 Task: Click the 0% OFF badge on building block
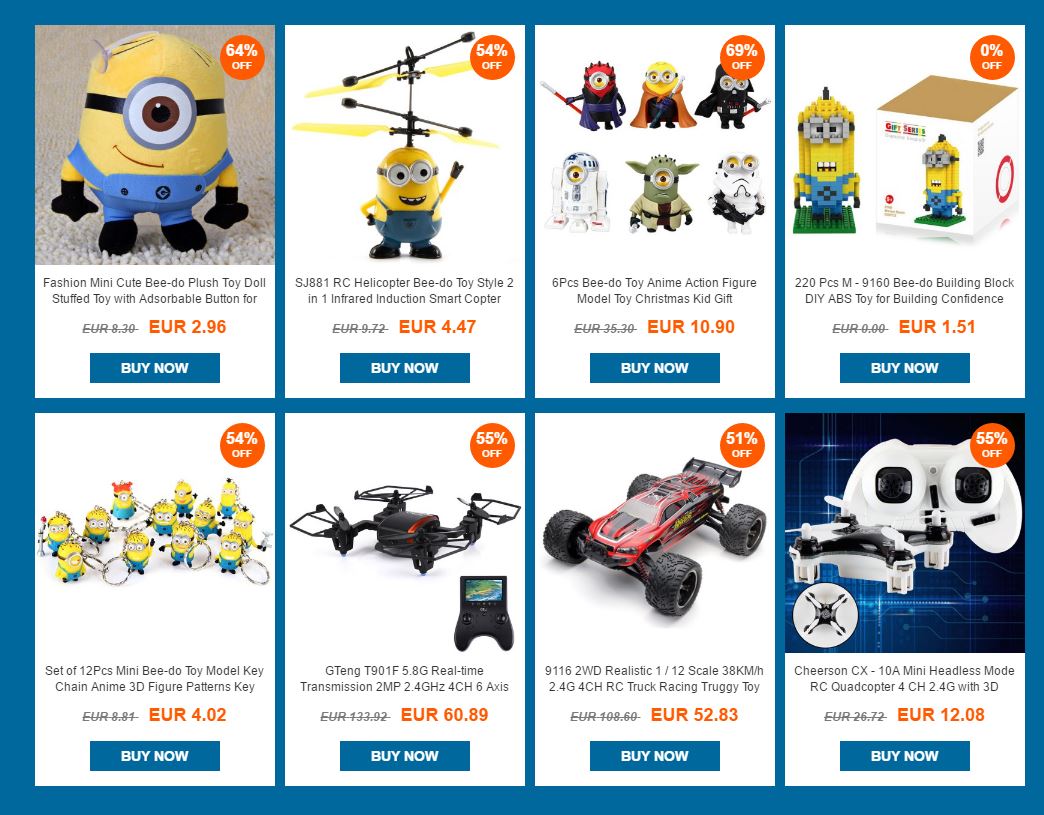pyautogui.click(x=991, y=57)
